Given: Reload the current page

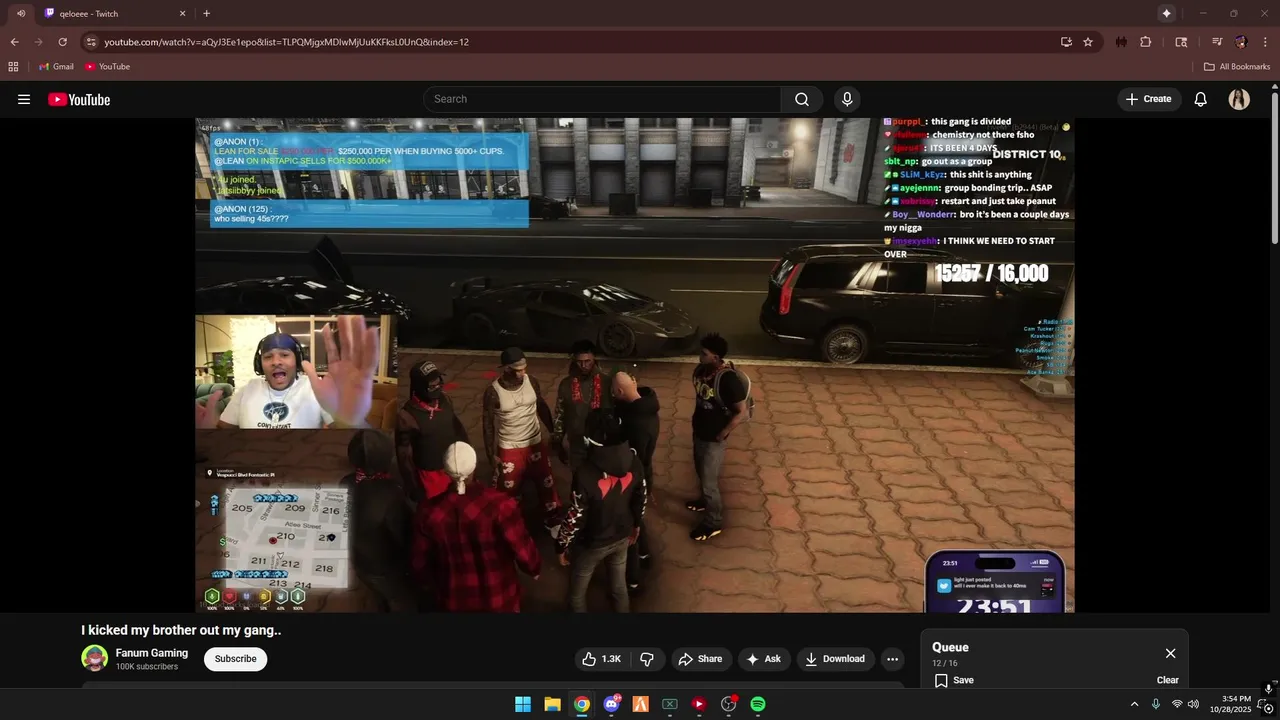Looking at the screenshot, I should [x=62, y=42].
